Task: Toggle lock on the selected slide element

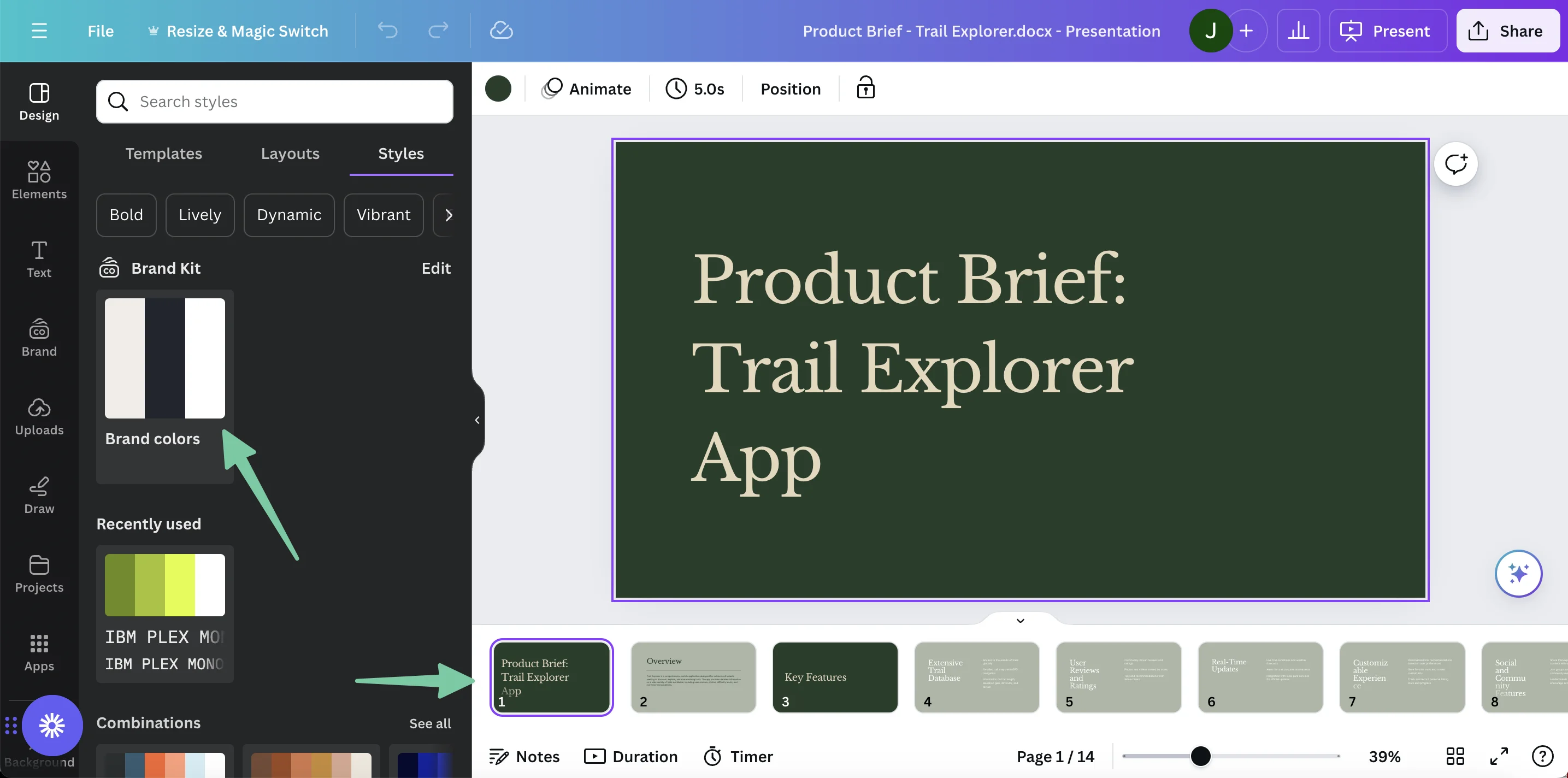Action: point(865,87)
